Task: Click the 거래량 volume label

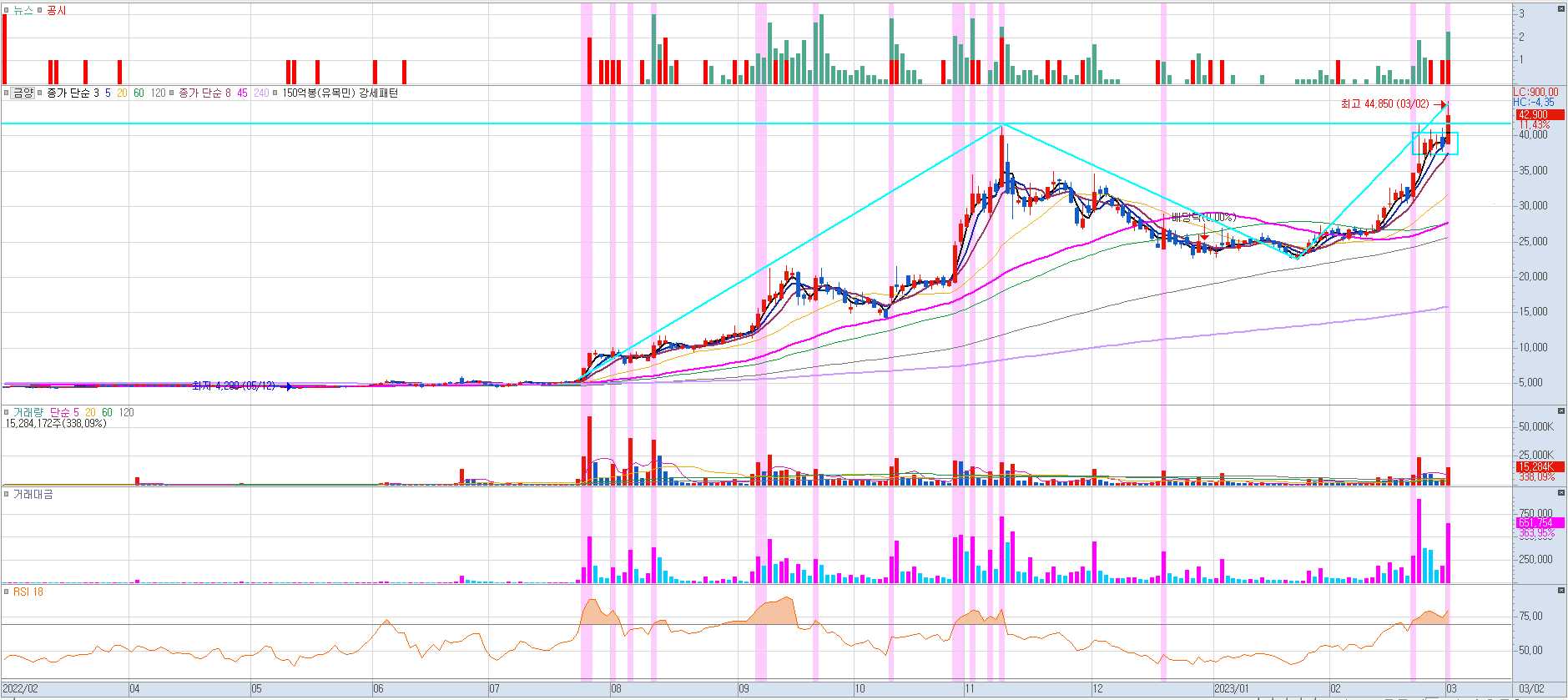Action: pos(28,413)
